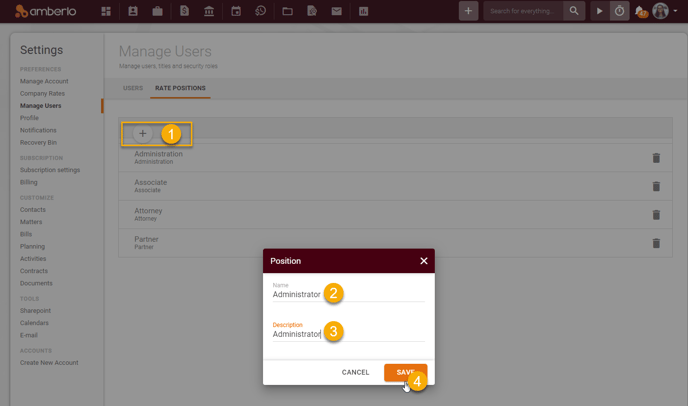Add a new rate position with plus
The height and width of the screenshot is (406, 688).
[x=143, y=133]
